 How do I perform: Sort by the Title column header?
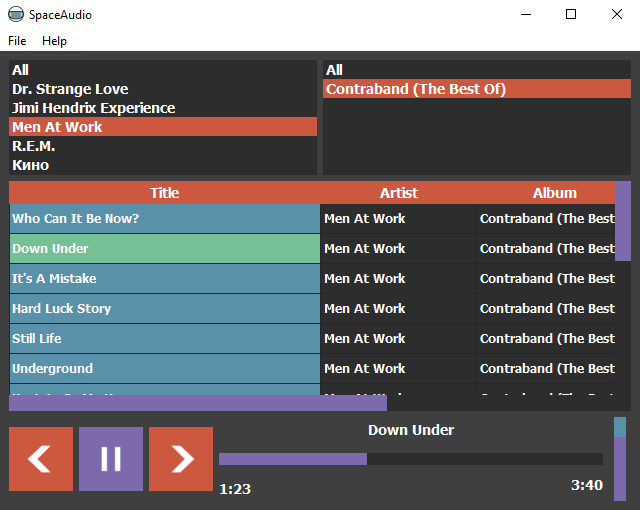(164, 193)
